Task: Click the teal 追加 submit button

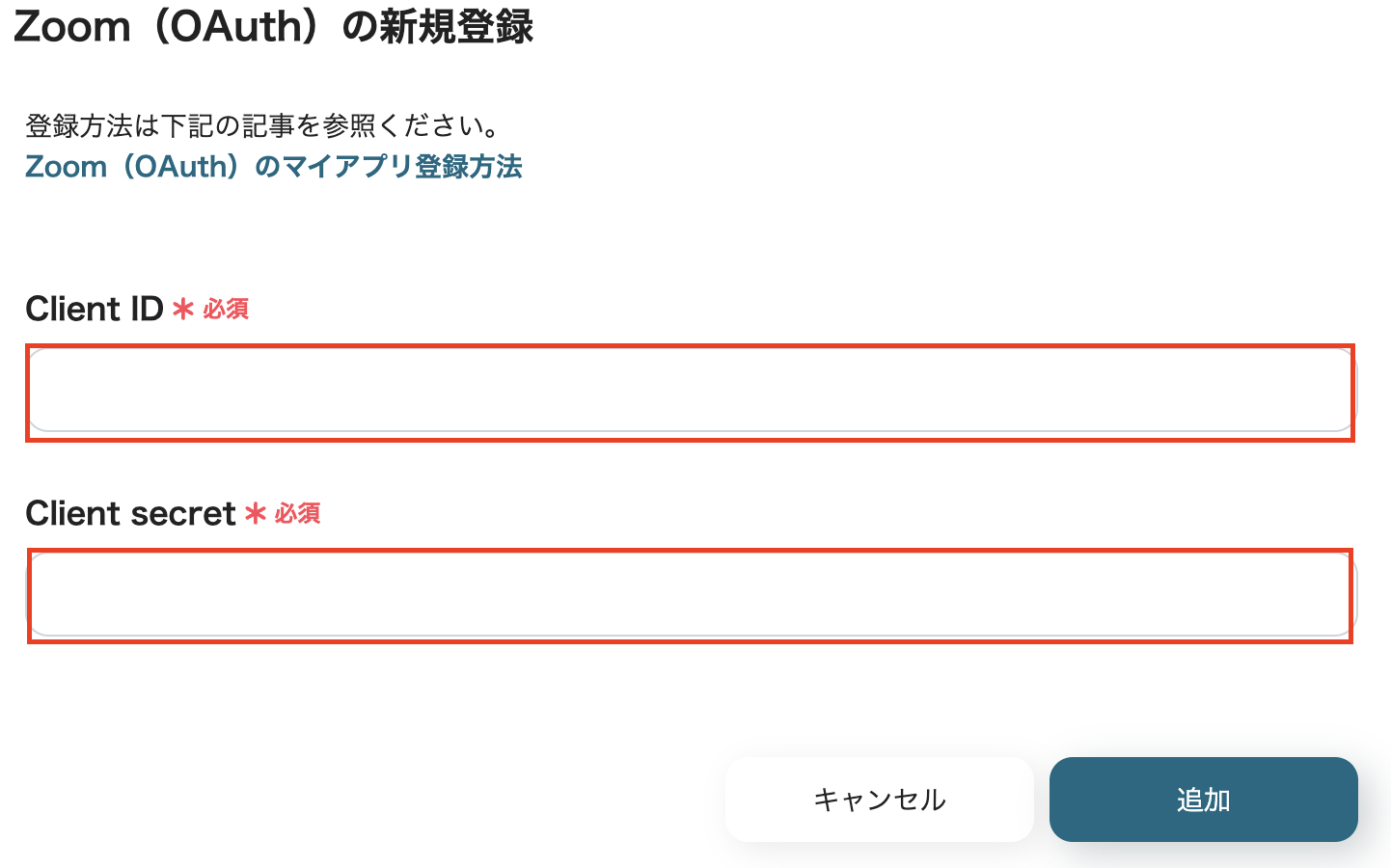Action: coord(1202,800)
